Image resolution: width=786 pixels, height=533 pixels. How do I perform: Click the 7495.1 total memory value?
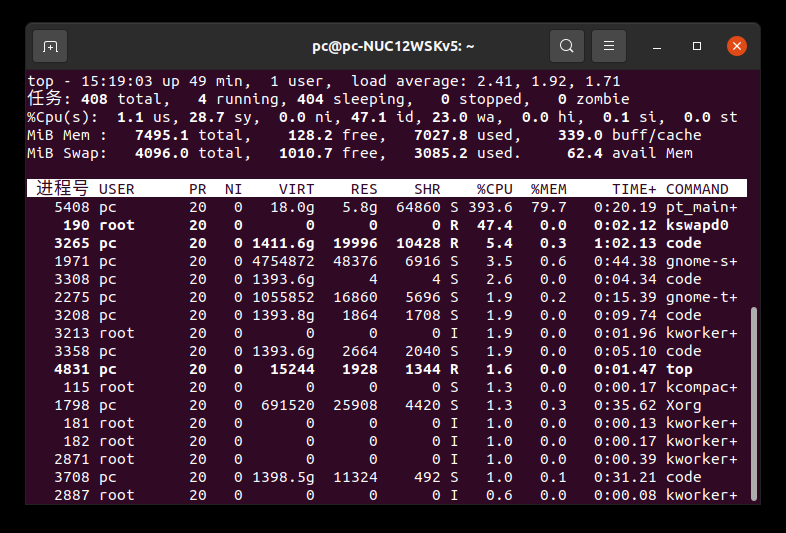point(162,135)
